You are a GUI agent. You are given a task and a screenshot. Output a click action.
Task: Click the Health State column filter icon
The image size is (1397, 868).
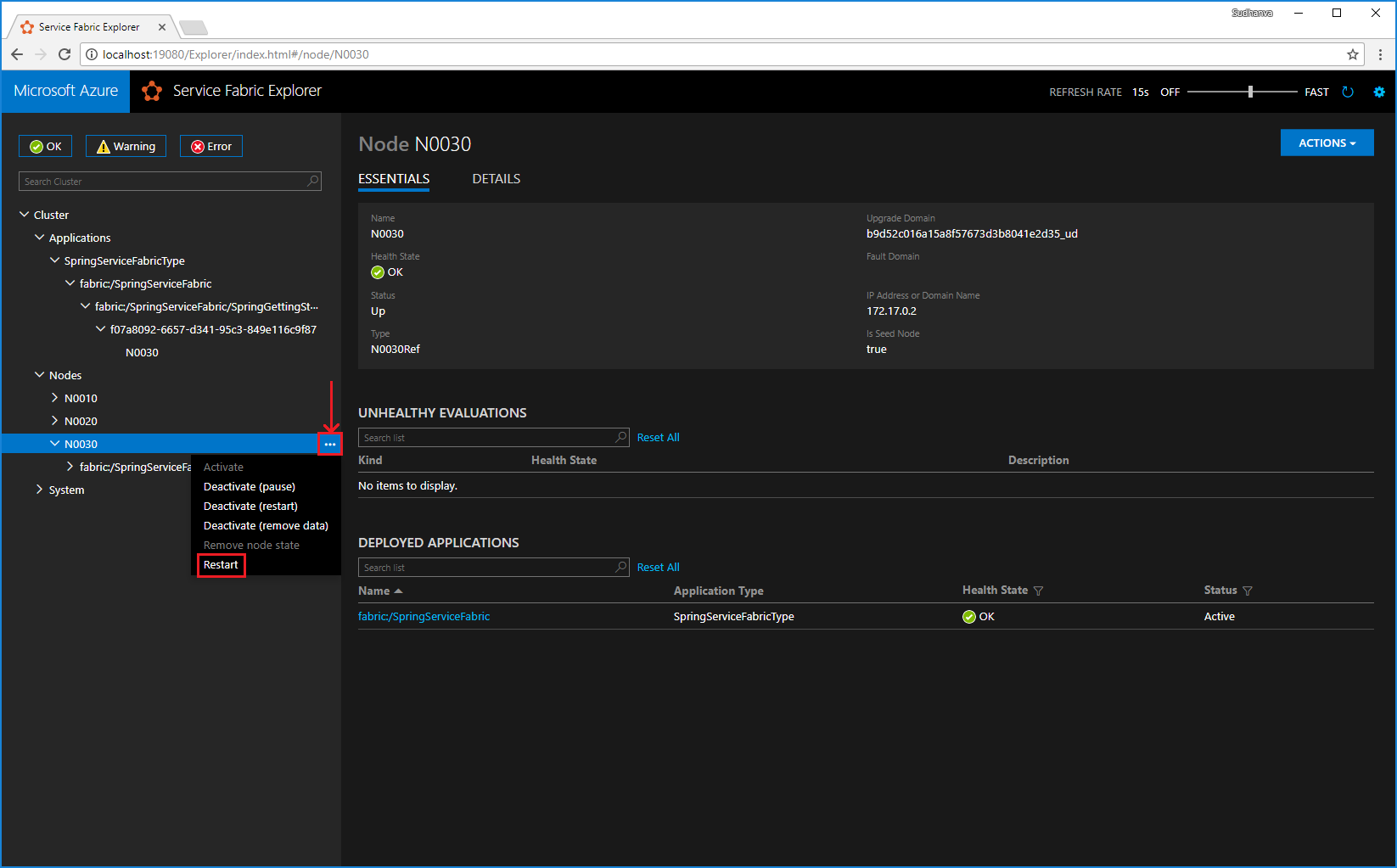1038,591
